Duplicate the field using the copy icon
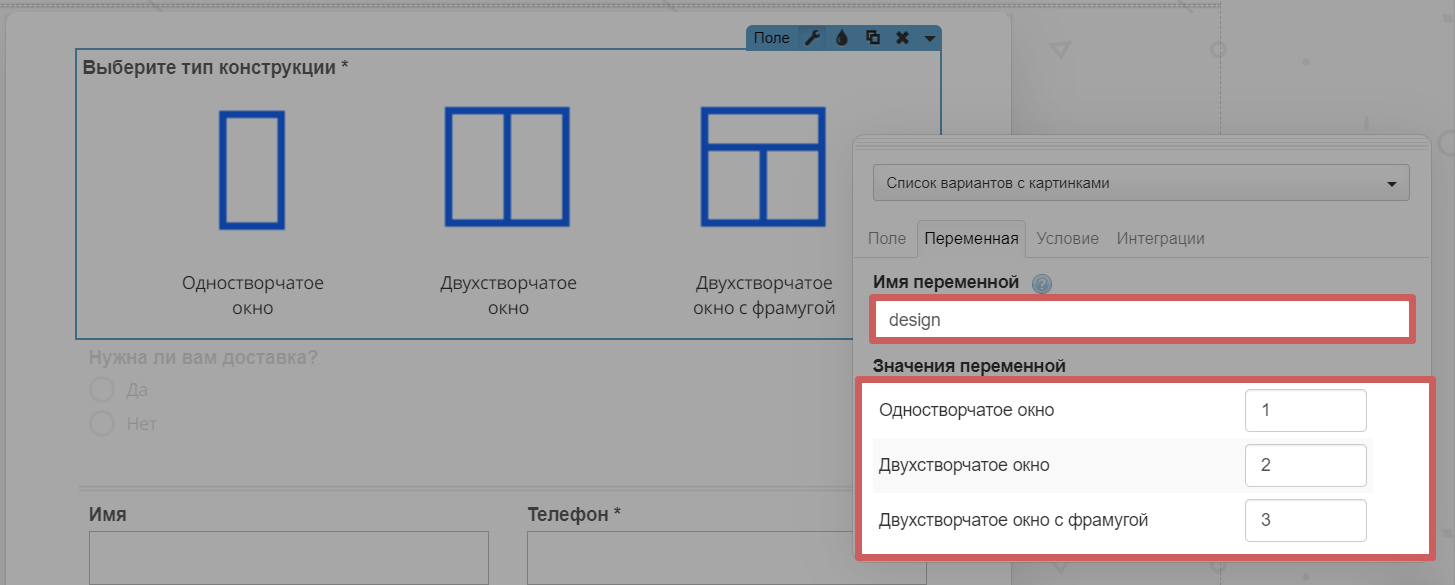 click(x=872, y=38)
